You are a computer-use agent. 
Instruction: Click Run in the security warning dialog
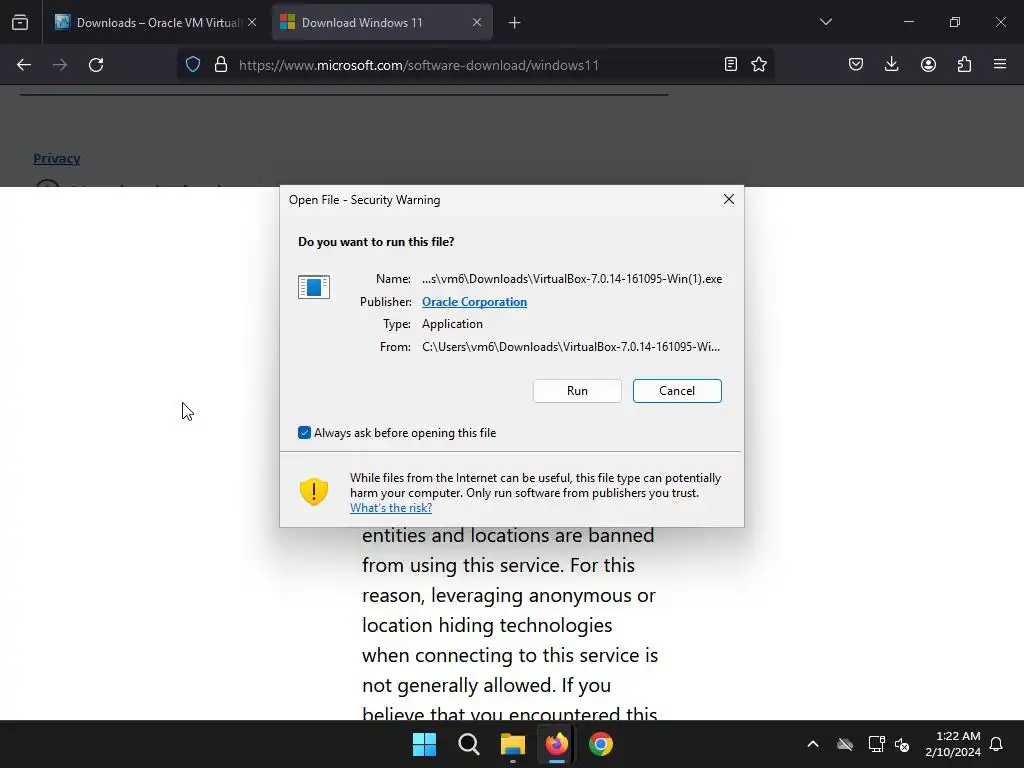[577, 391]
